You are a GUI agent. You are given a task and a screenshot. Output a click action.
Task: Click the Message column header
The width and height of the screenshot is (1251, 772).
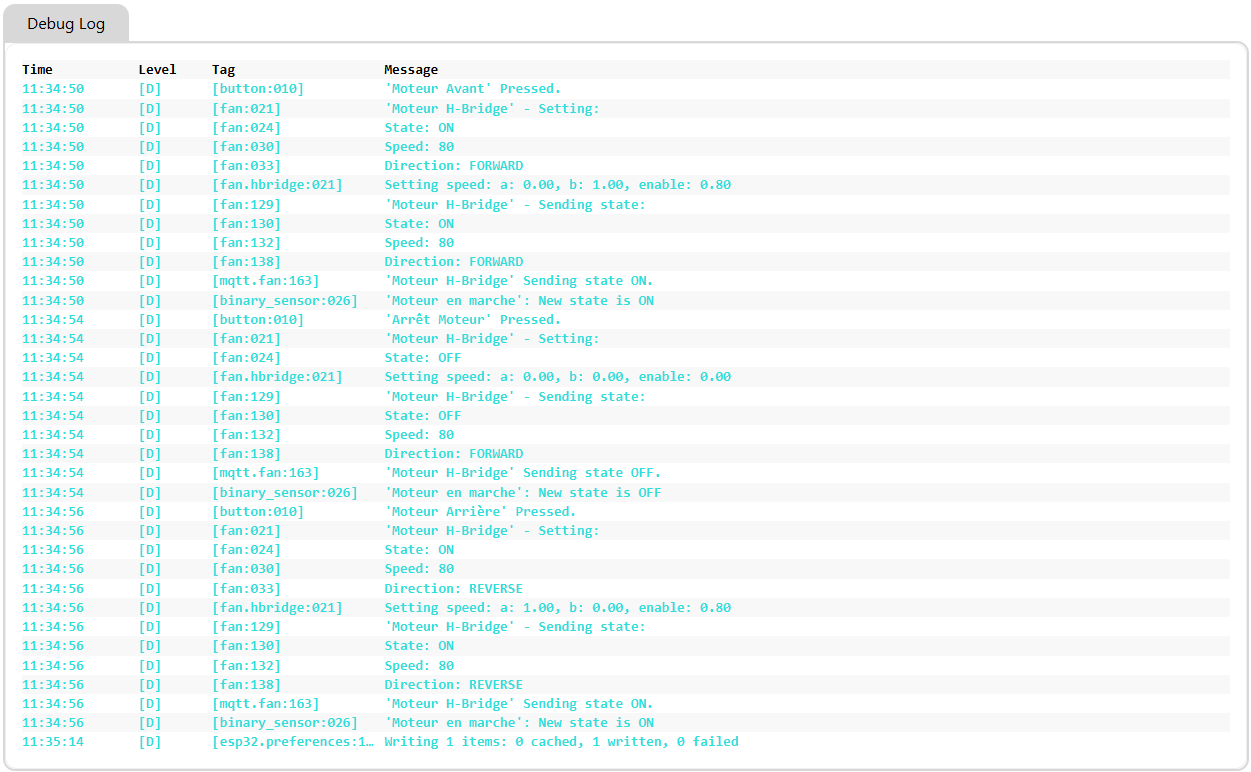pos(411,70)
